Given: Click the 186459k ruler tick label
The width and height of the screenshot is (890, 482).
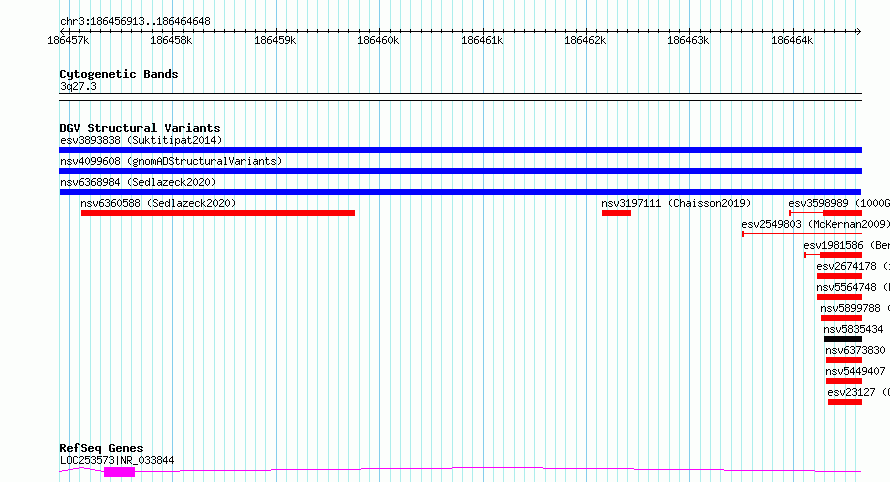Looking at the screenshot, I should pos(275,40).
